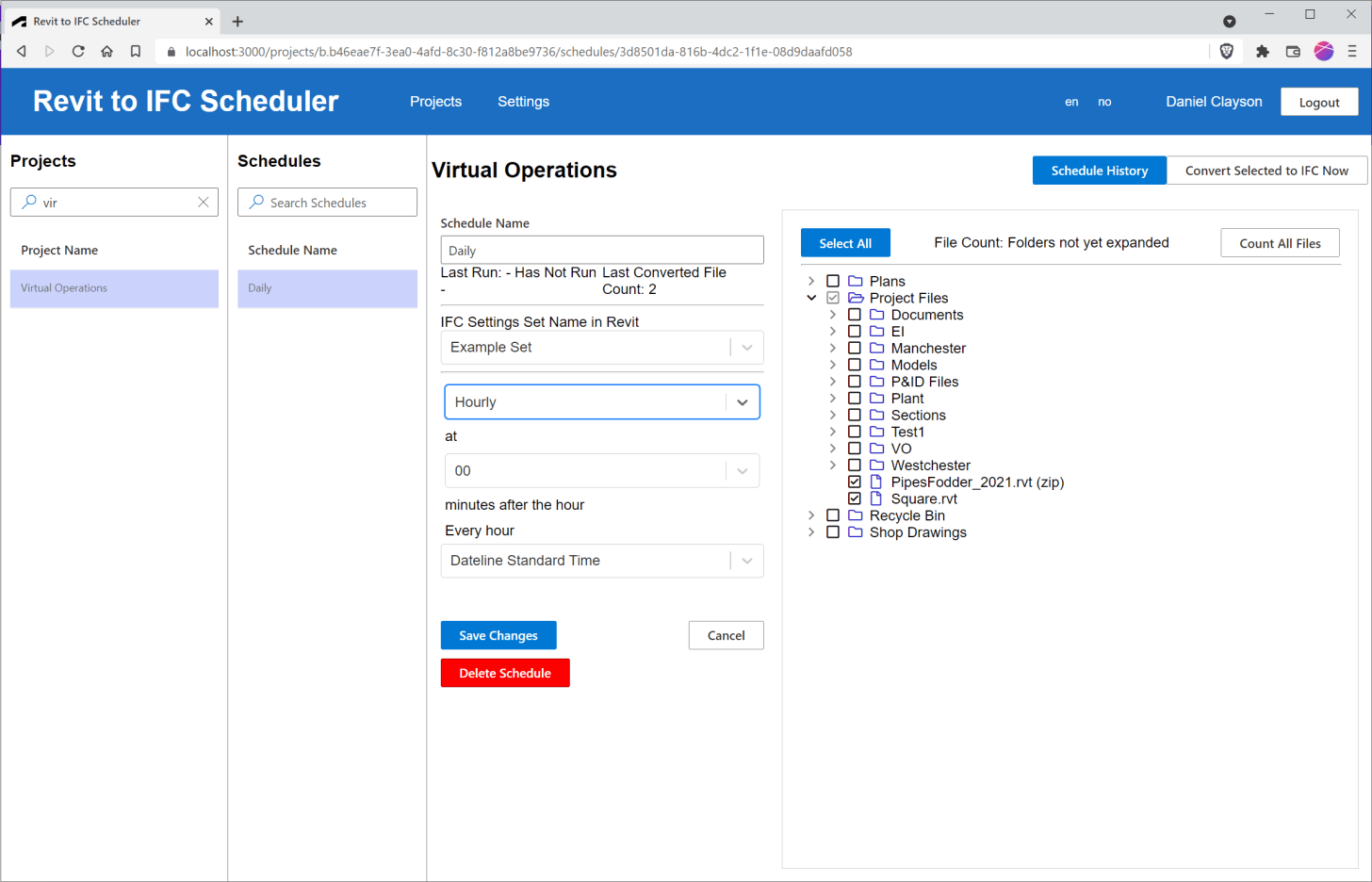Uncheck the PipesFodder_2021.rvt checkbox
The image size is (1372, 882).
point(855,482)
